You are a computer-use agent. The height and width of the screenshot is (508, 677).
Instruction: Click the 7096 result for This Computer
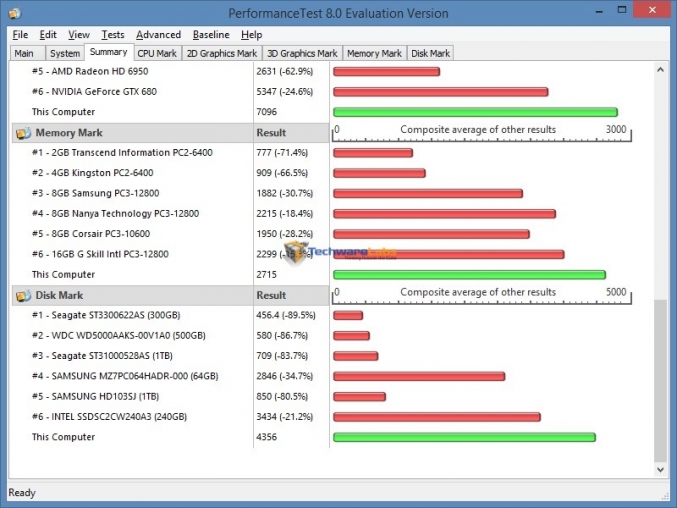[266, 112]
